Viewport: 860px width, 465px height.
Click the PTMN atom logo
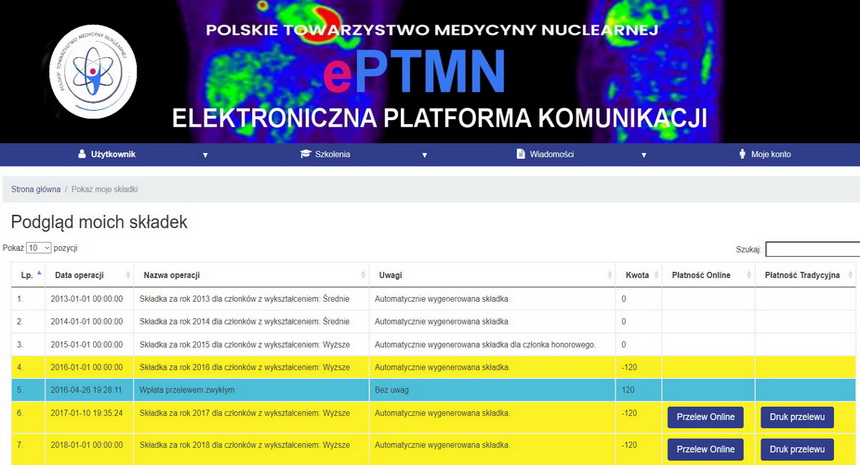(x=93, y=72)
